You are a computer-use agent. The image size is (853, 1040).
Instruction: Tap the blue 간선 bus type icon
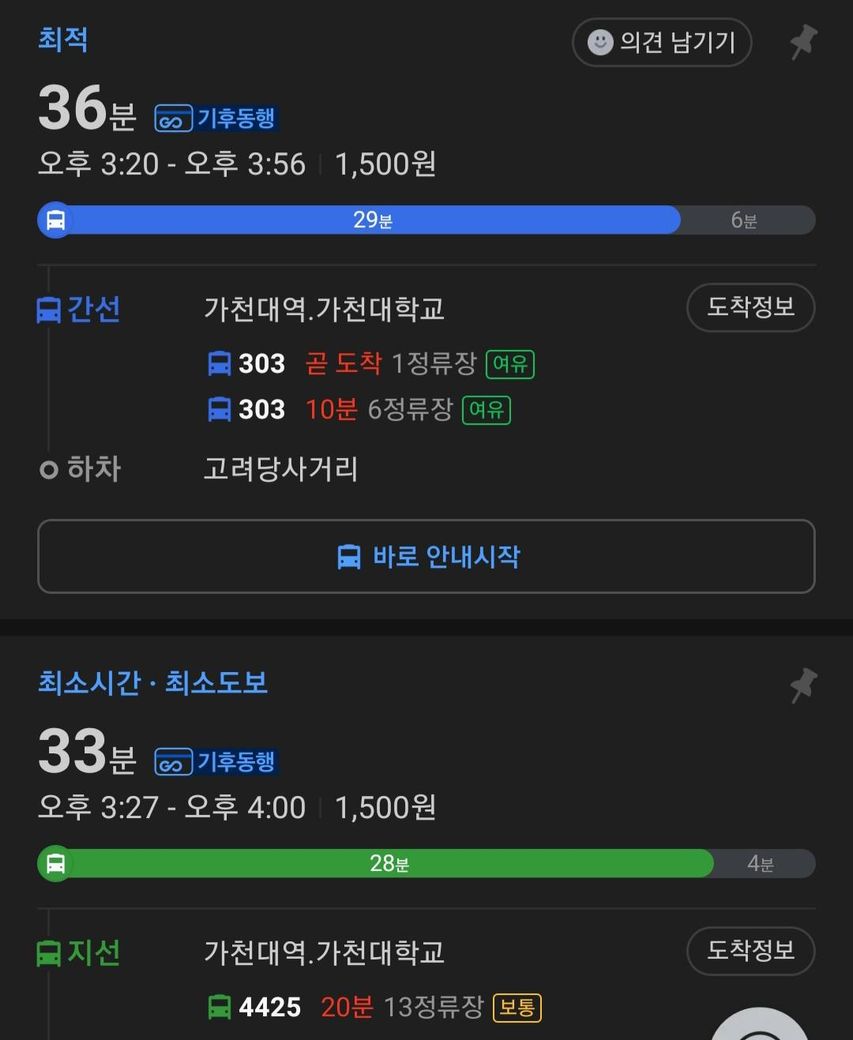48,309
